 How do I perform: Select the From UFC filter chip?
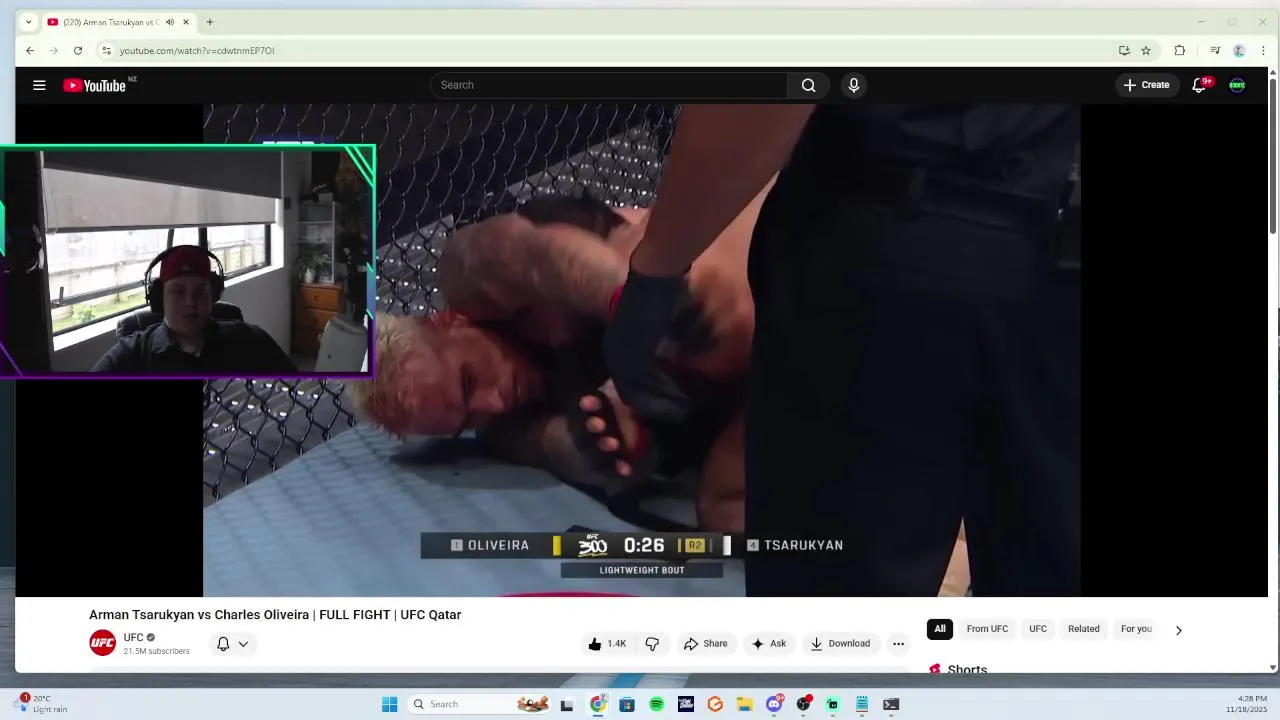[987, 629]
